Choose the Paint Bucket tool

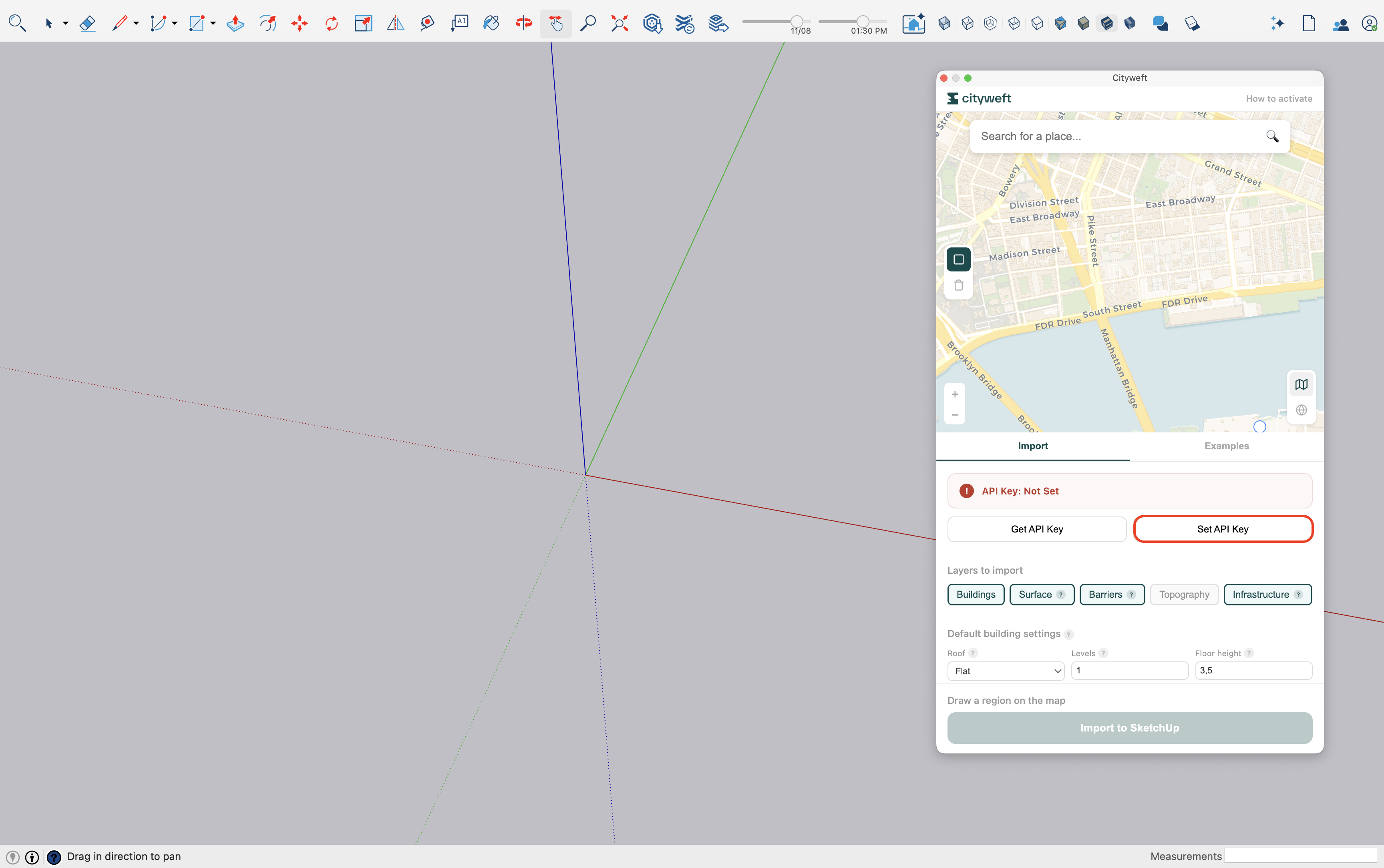pos(491,24)
